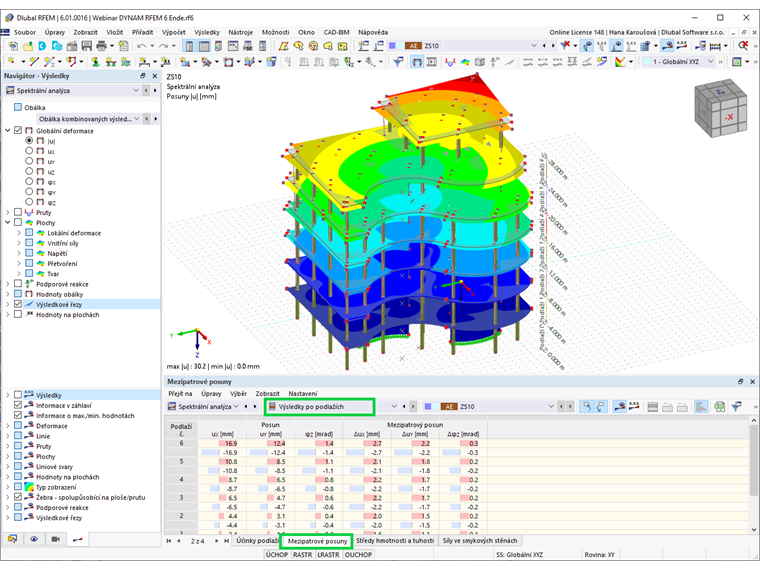Toggle the Informace v záhlaví checkbox
This screenshot has width=760, height=570.
(18, 405)
